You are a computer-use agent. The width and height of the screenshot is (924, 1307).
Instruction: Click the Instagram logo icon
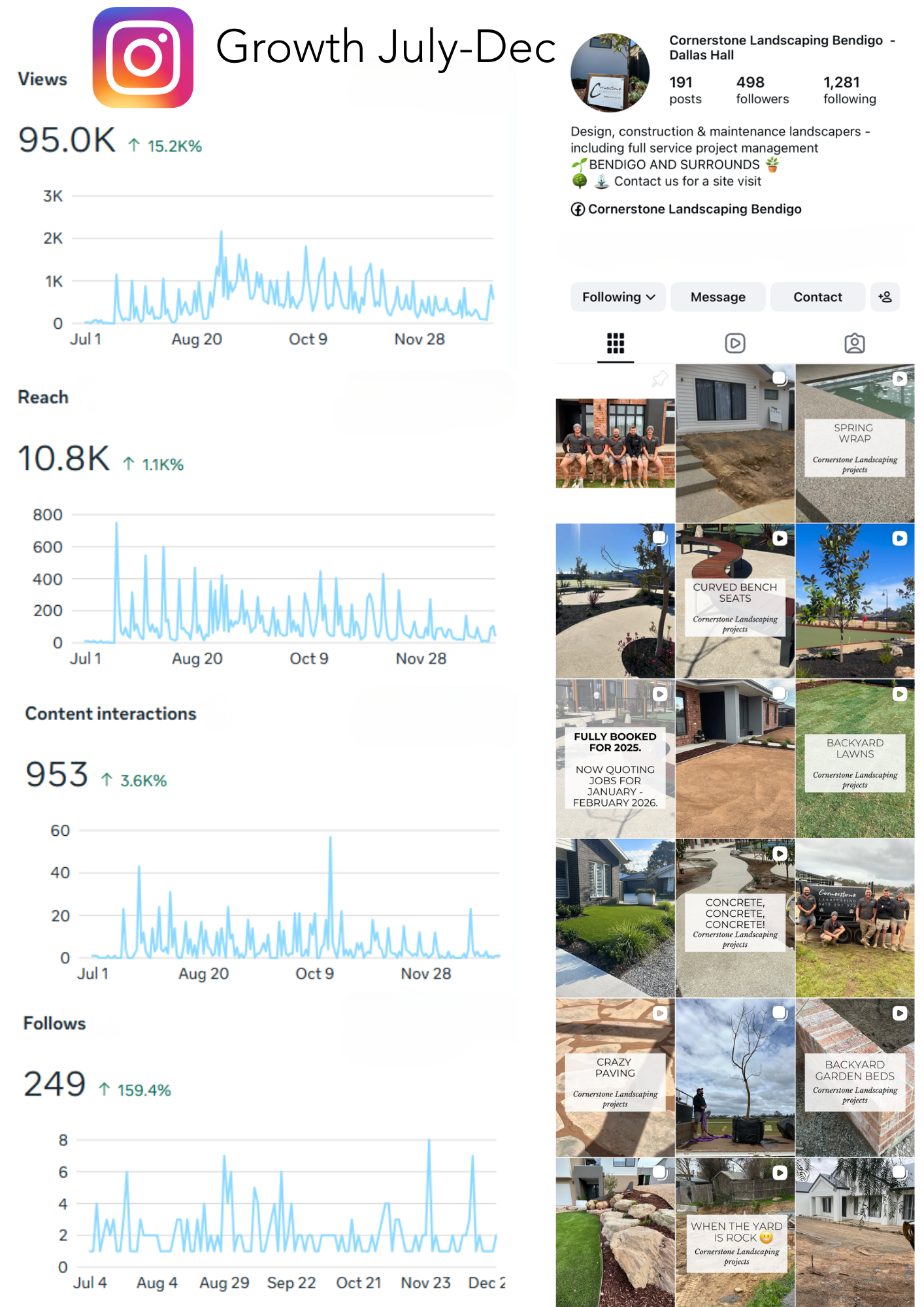(x=143, y=58)
